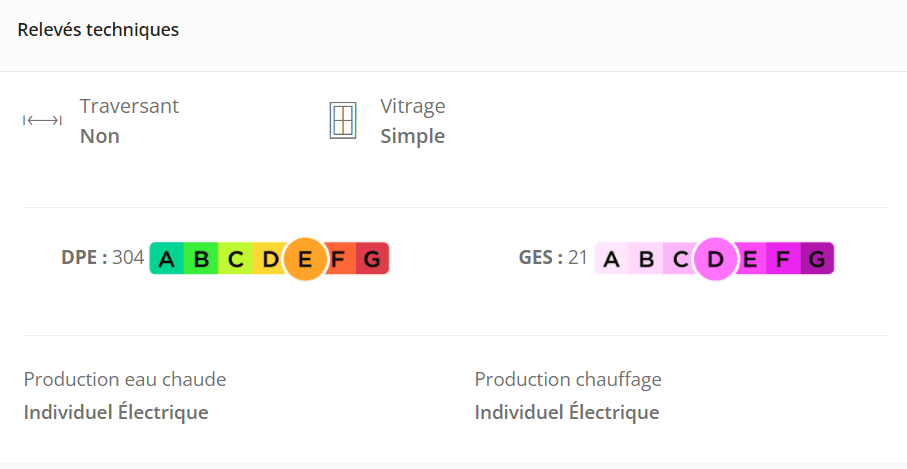Select GES class E magenta swatch
Screen dimensions: 907x469
point(749,260)
